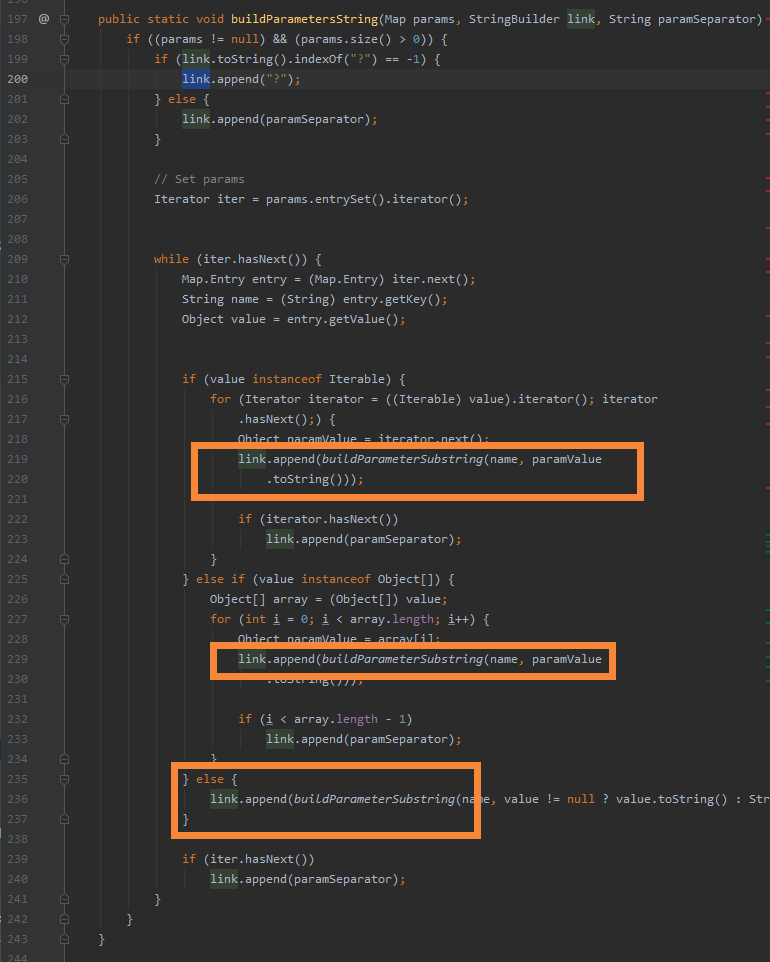Fold the params null check block at line 198
This screenshot has width=770, height=962.
(64, 39)
